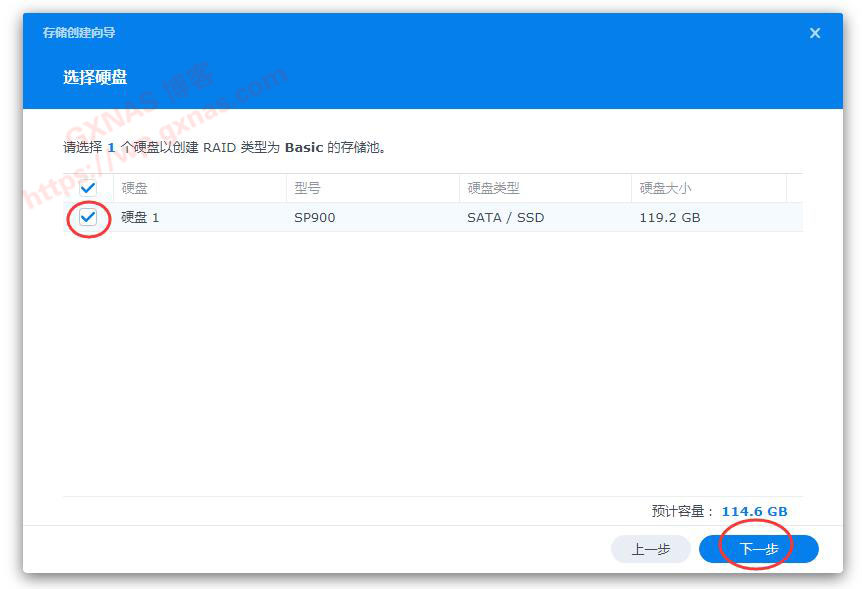Viewport: 862px width, 589px height.
Task: Enable the header checkbox above the disk list
Action: pyautogui.click(x=88, y=187)
